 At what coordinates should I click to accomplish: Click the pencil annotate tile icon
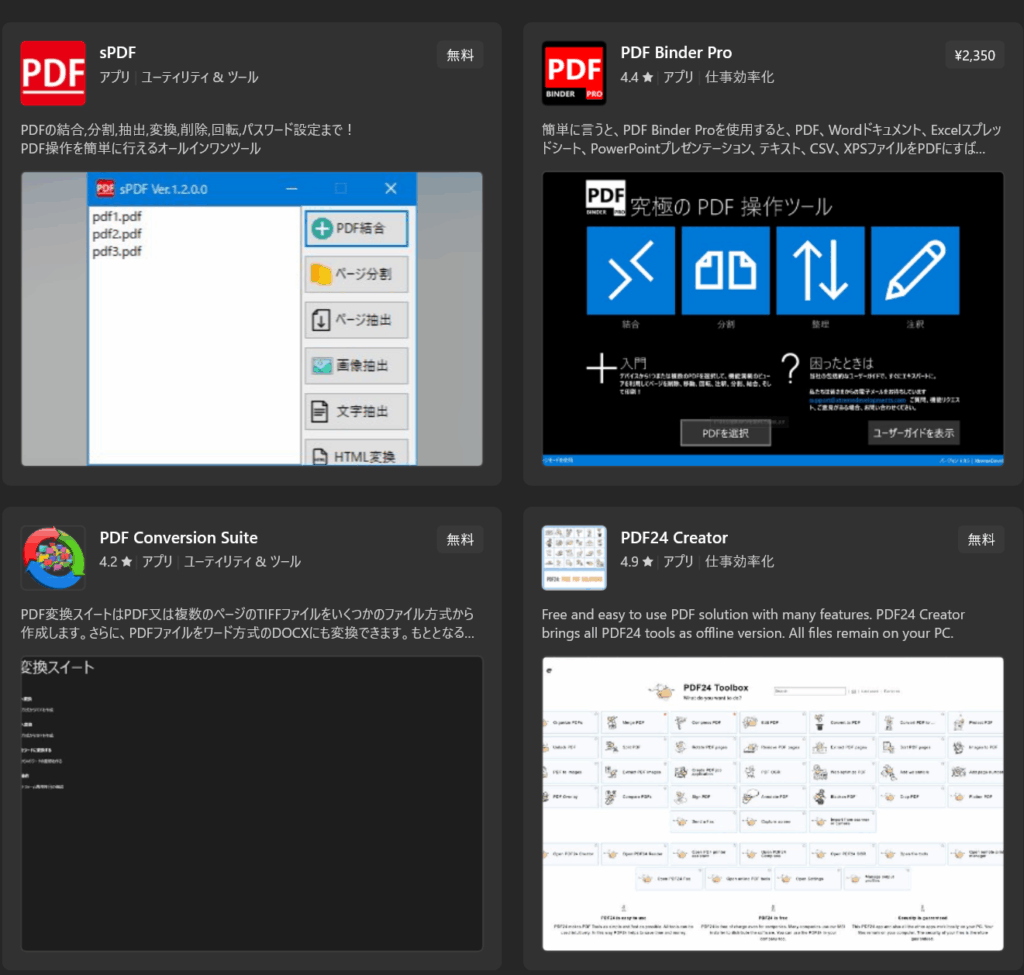point(915,270)
